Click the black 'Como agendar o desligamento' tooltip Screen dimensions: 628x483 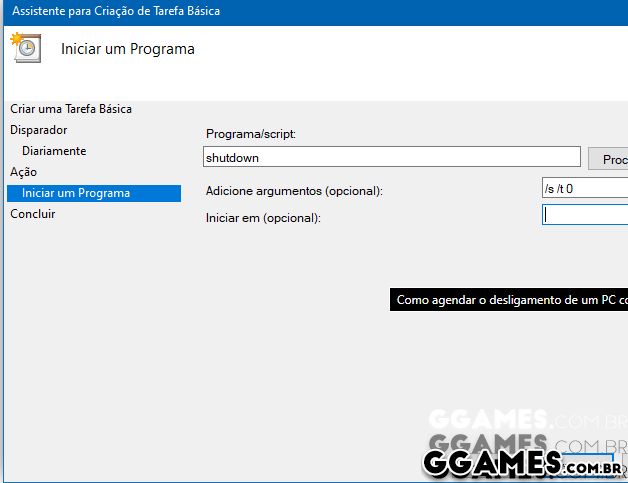509,299
